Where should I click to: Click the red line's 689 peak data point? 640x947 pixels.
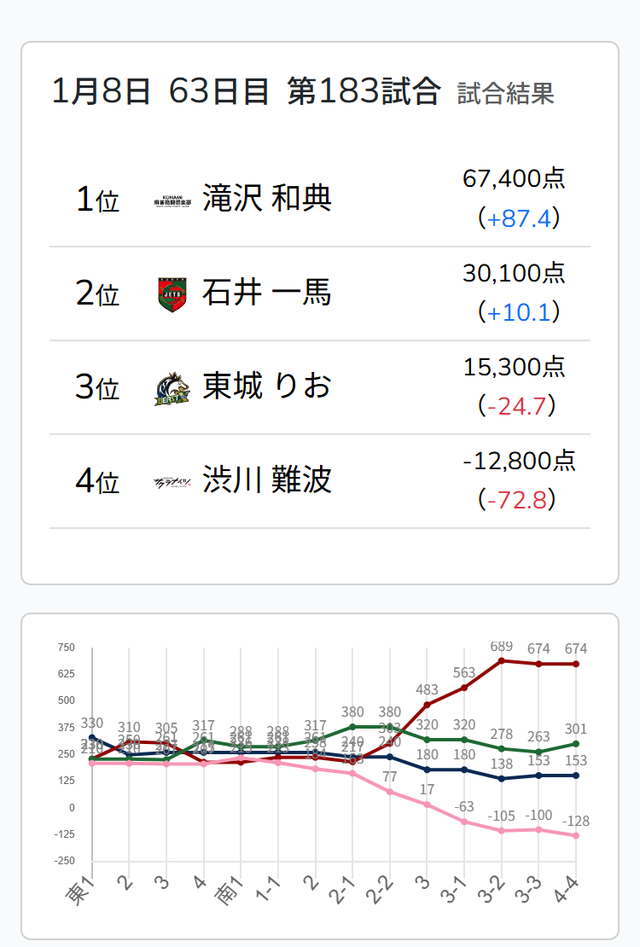click(x=501, y=660)
